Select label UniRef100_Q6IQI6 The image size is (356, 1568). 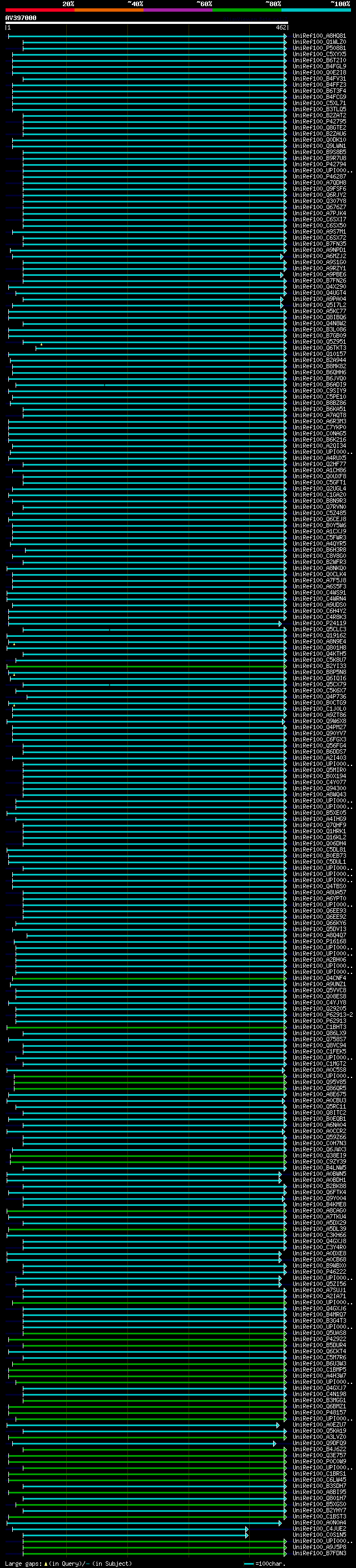point(319,678)
